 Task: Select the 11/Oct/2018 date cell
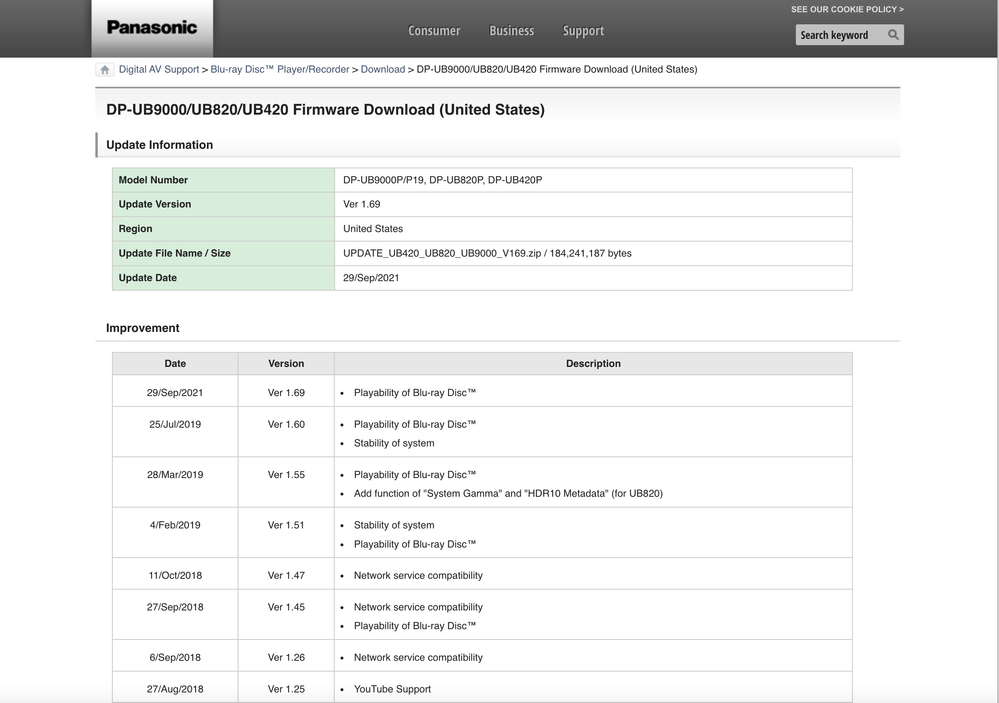pyautogui.click(x=175, y=576)
